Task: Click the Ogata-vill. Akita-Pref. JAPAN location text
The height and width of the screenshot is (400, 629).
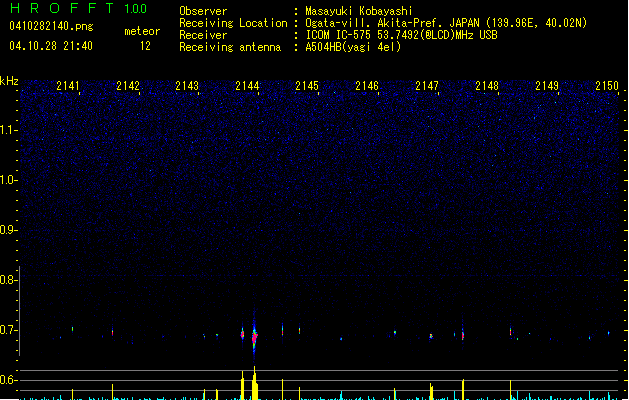Action: (446, 23)
